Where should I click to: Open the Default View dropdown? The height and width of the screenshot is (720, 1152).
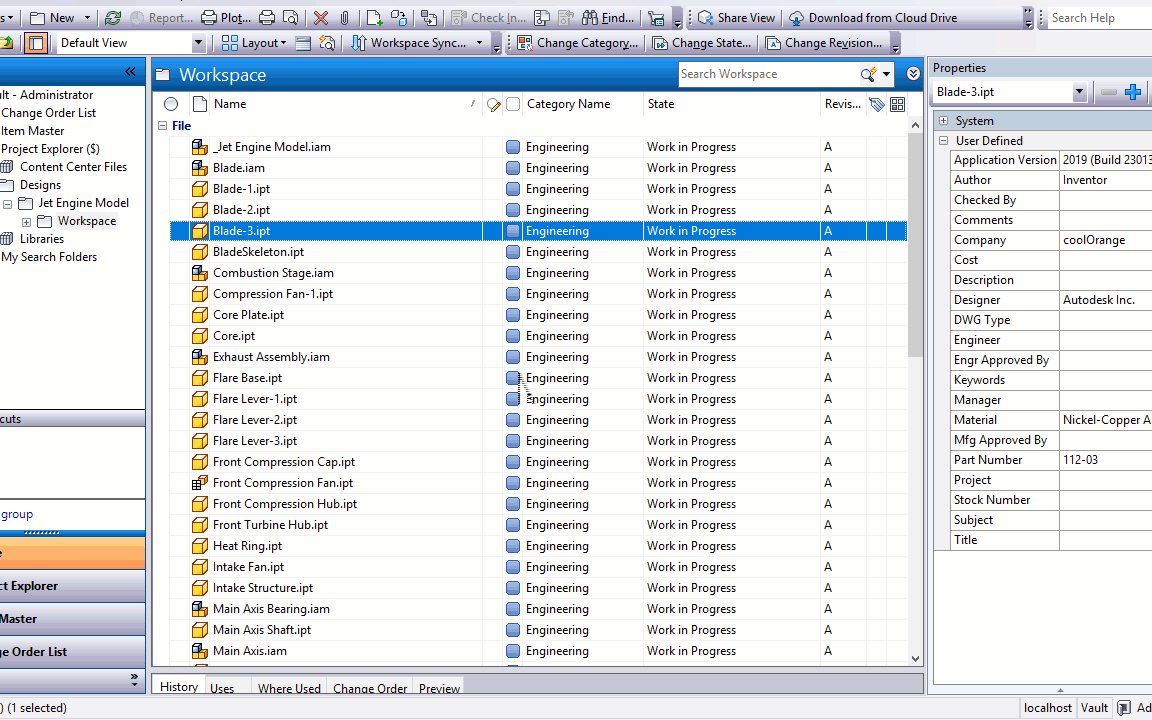click(198, 43)
